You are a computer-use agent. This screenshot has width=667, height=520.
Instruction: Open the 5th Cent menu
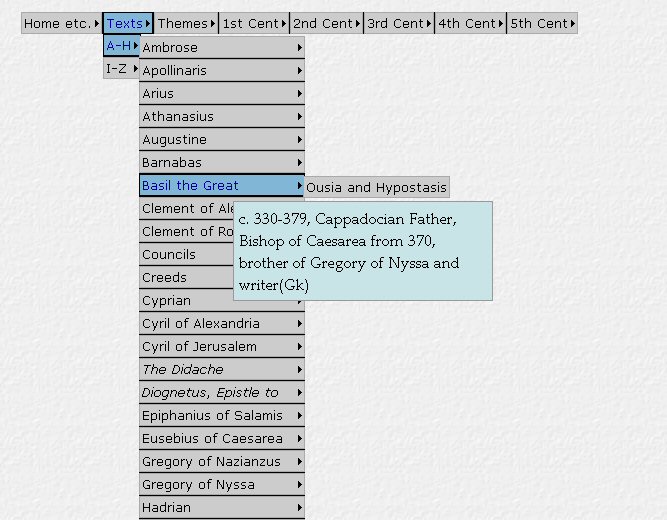(542, 23)
